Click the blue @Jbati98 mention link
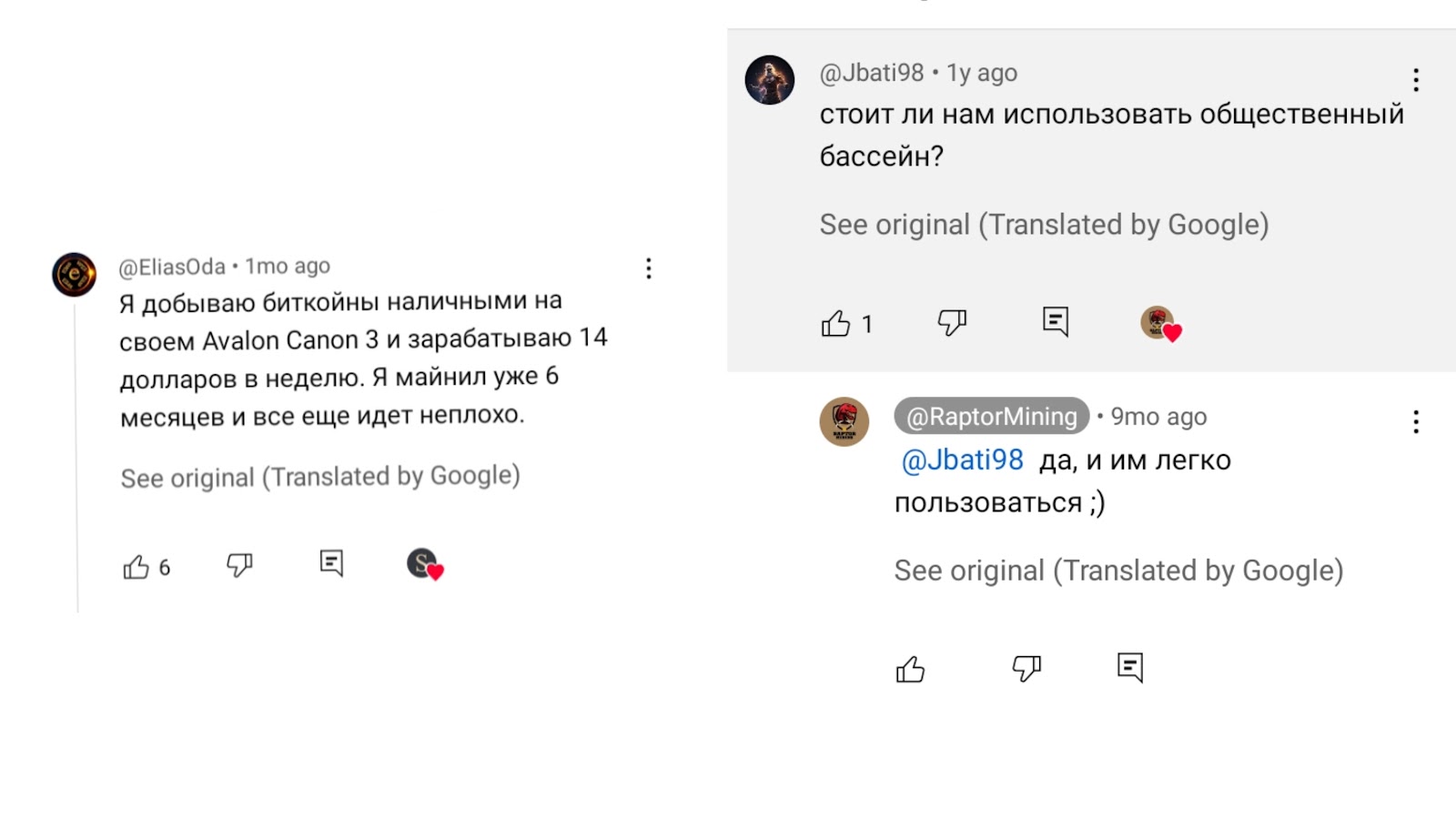This screenshot has width=1456, height=819. 962,460
